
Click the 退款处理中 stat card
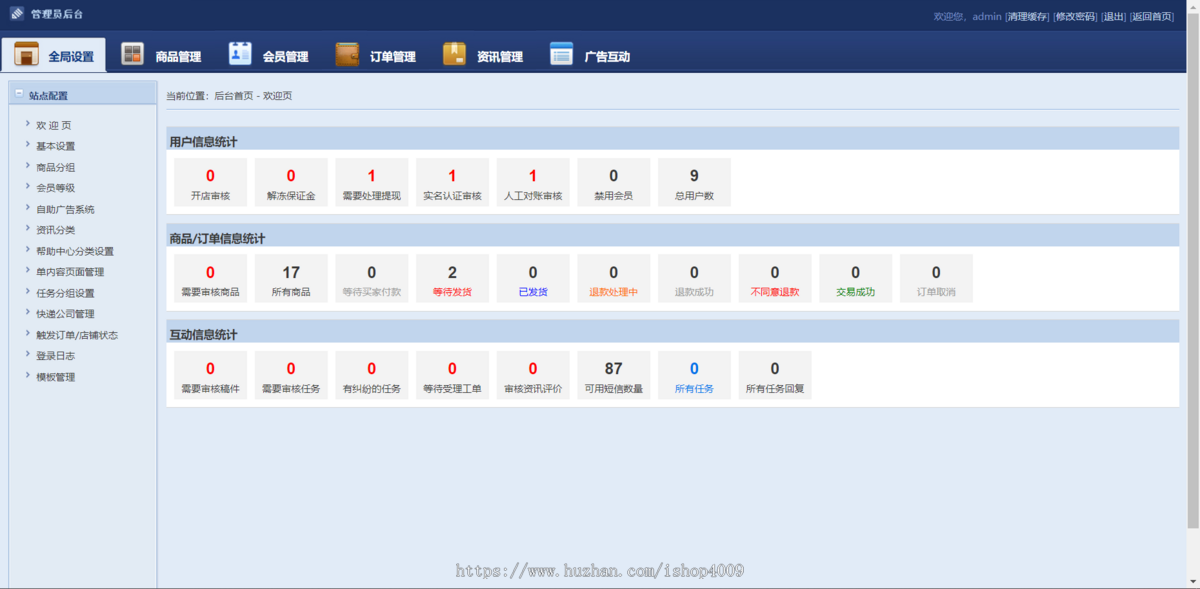point(614,278)
